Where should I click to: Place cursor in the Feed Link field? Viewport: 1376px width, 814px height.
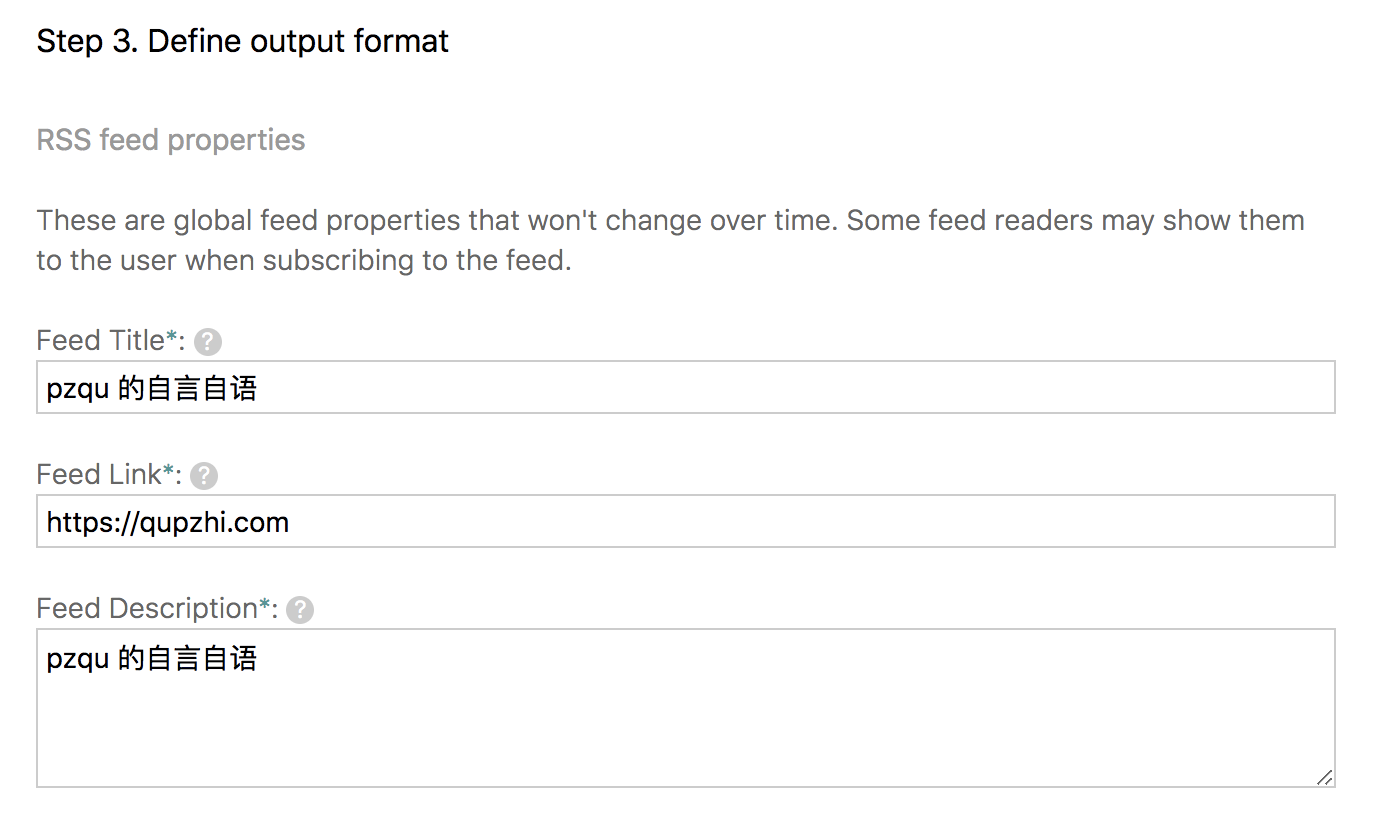[x=800, y=521]
